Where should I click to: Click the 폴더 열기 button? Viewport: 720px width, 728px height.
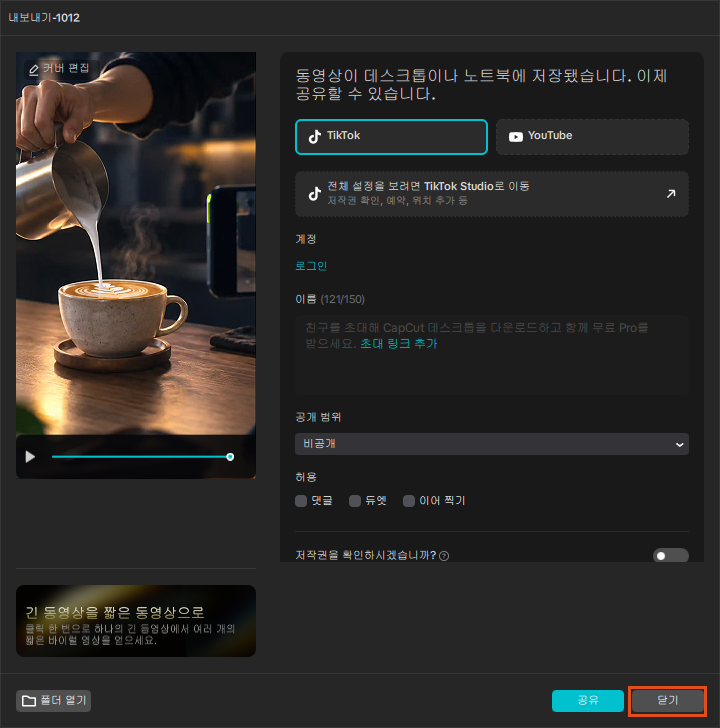(x=53, y=701)
